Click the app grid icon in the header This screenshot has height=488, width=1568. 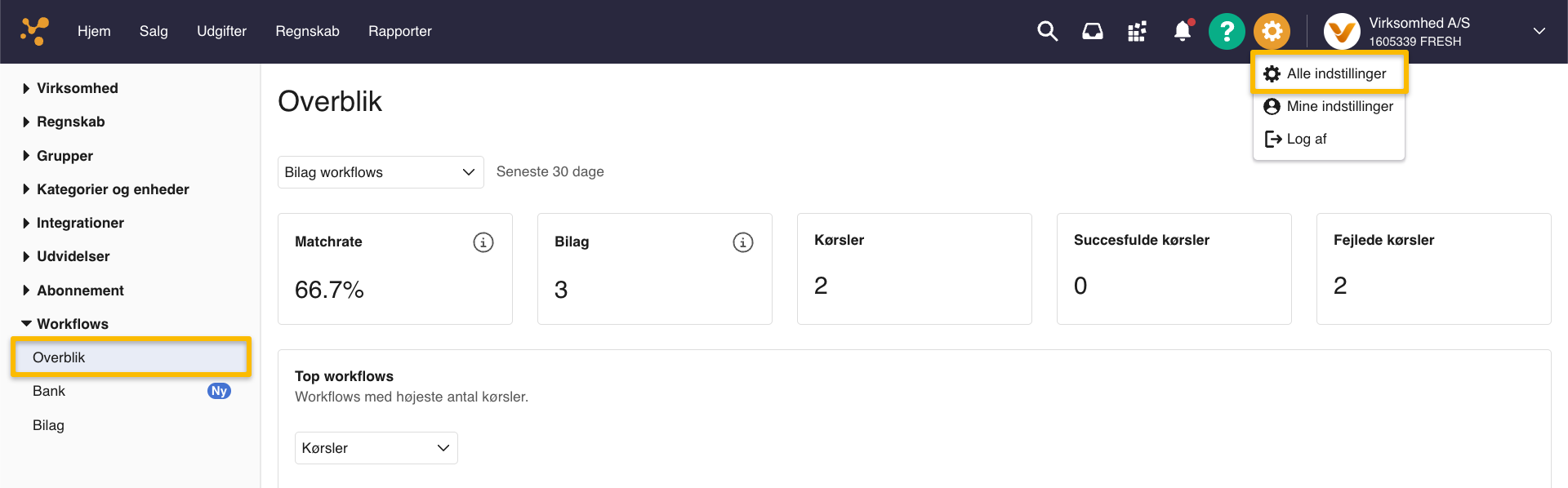[1137, 31]
